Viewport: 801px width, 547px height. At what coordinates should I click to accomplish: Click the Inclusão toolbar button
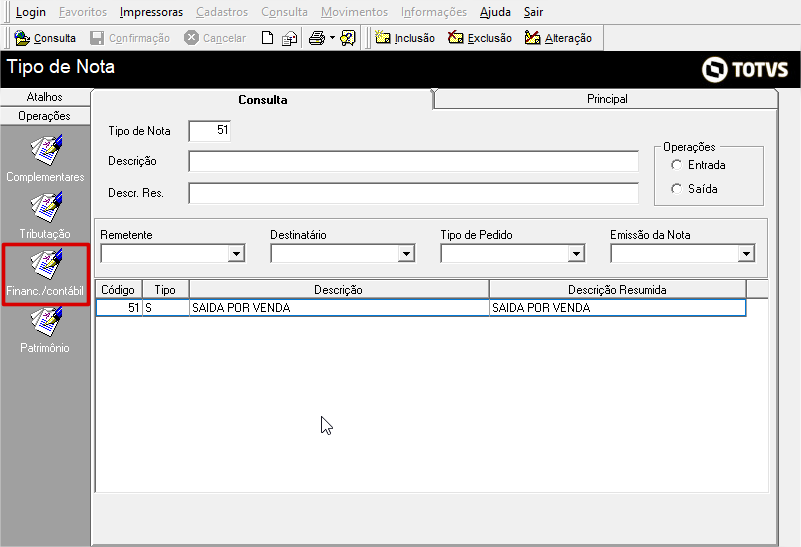[x=405, y=38]
